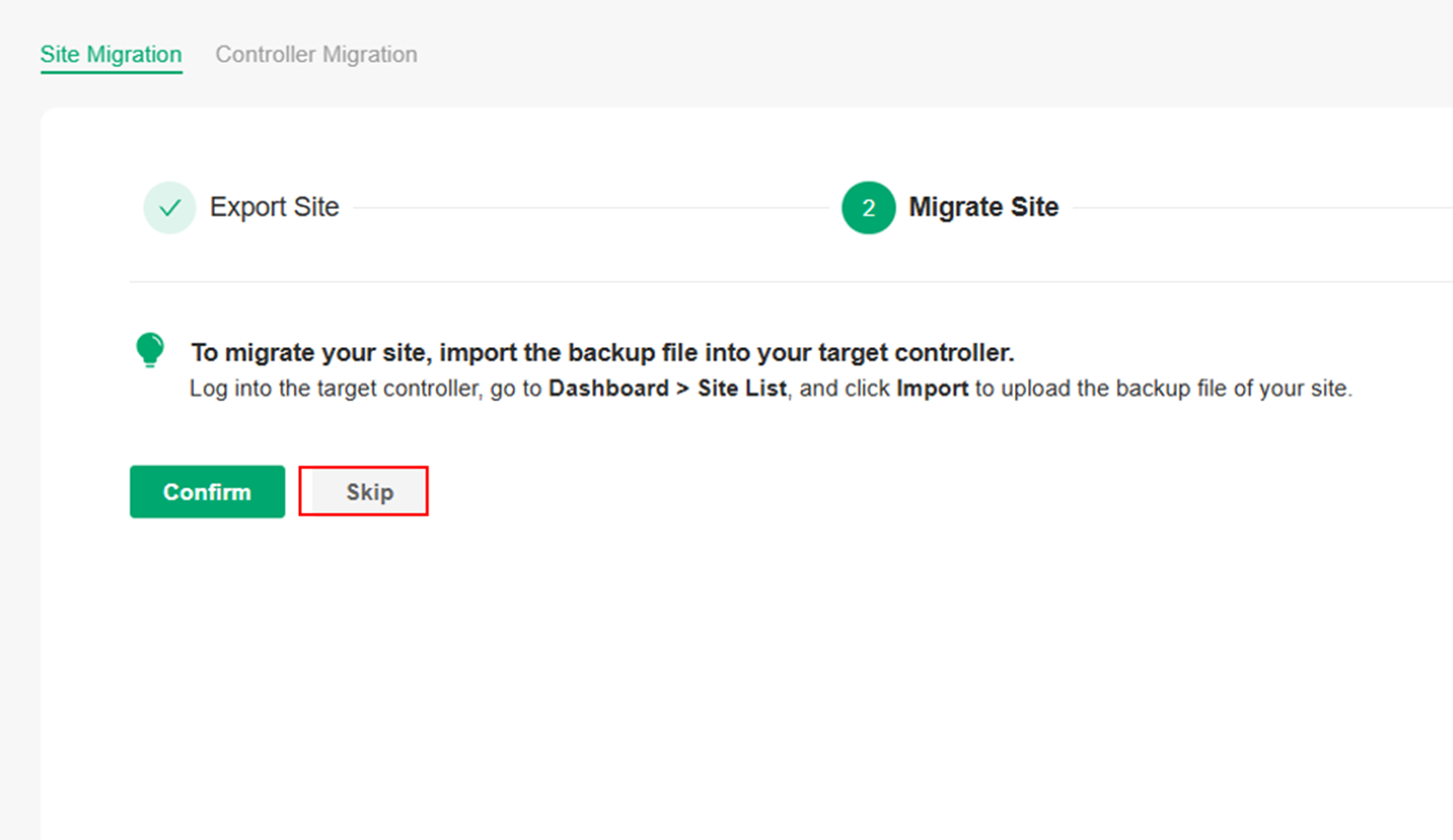This screenshot has width=1453, height=840.
Task: Click the bold migrate your site heading
Action: coord(603,353)
